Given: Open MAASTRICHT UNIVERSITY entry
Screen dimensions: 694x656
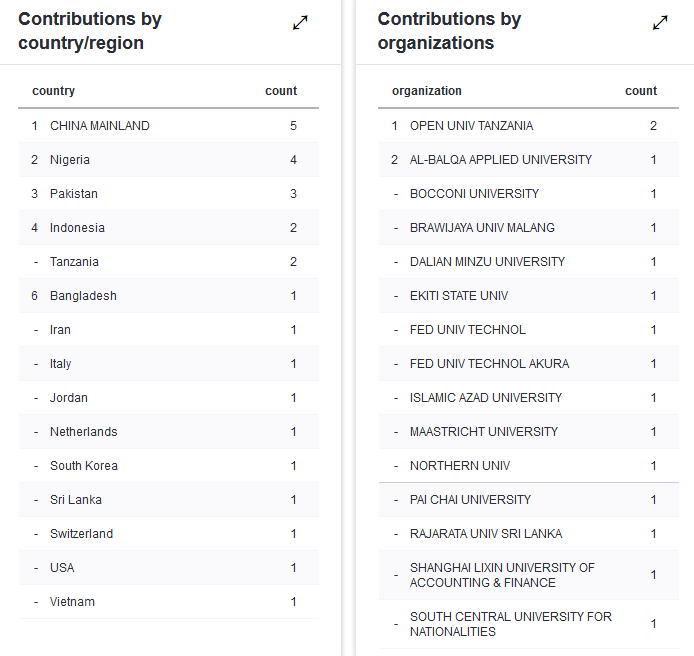Looking at the screenshot, I should [484, 432].
